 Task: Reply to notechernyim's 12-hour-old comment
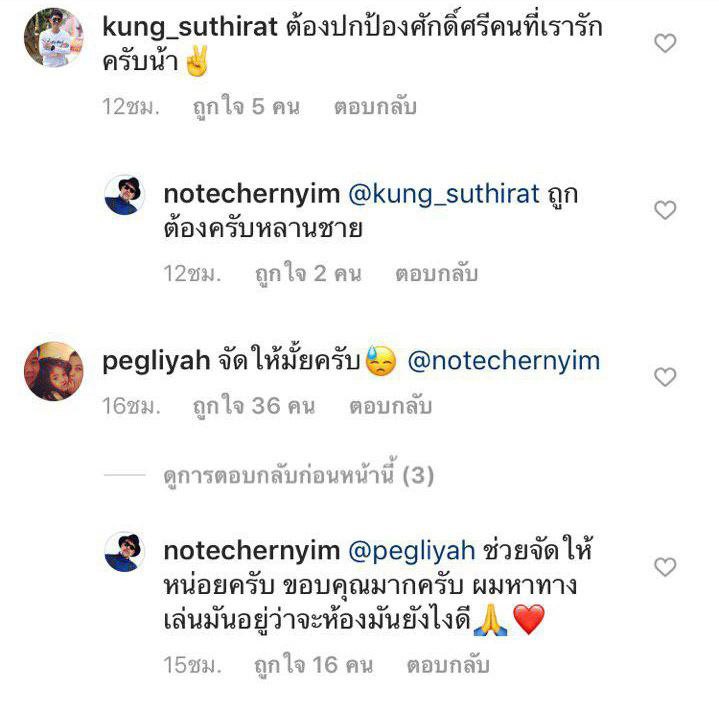click(437, 274)
